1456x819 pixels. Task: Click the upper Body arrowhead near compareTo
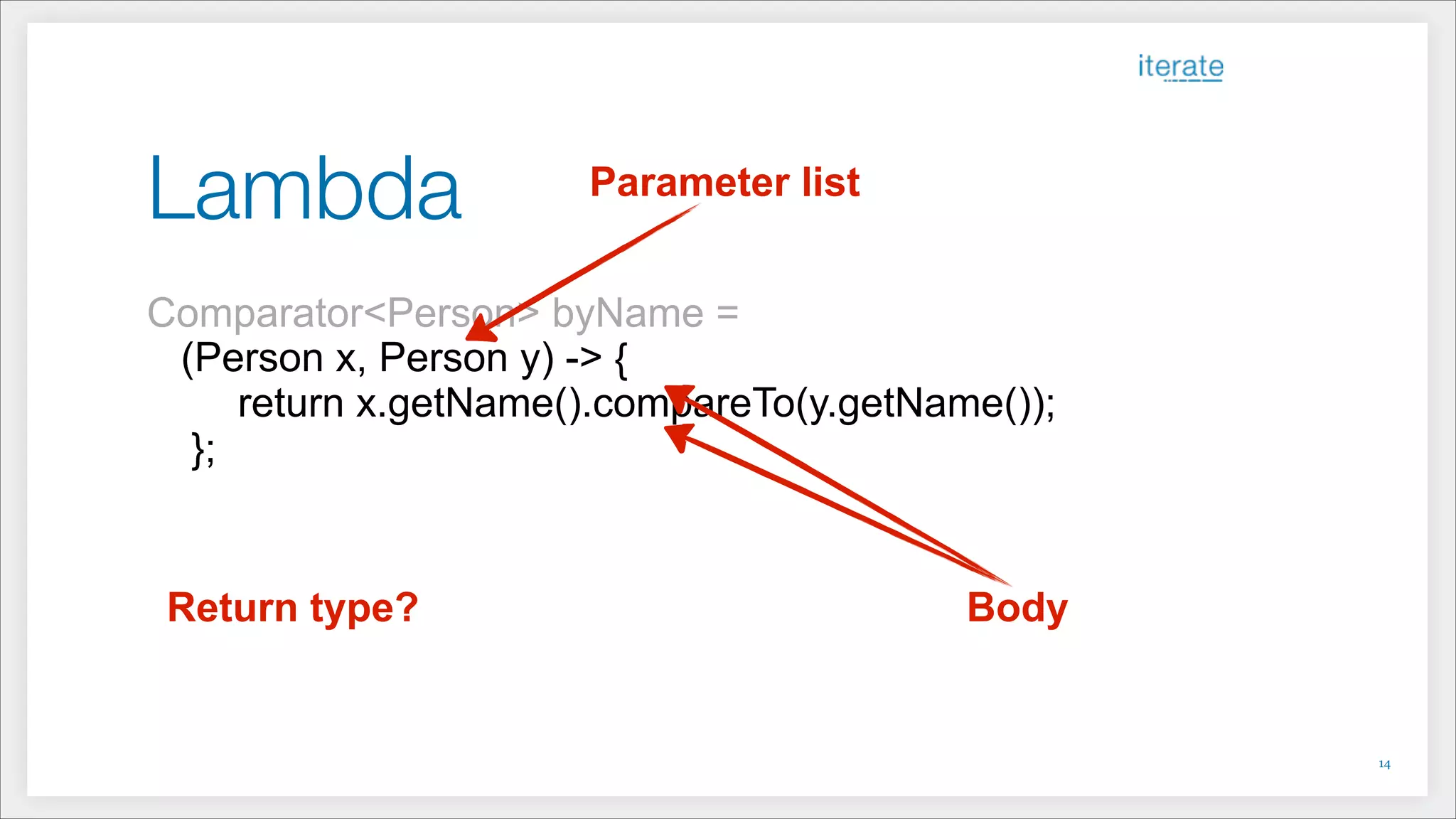click(x=680, y=398)
